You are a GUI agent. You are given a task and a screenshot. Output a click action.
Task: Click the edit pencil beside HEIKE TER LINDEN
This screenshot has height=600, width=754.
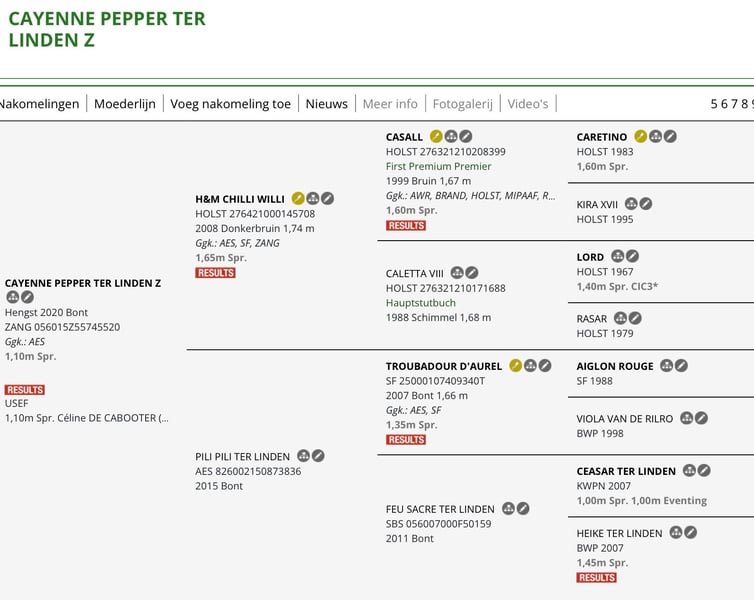[690, 533]
